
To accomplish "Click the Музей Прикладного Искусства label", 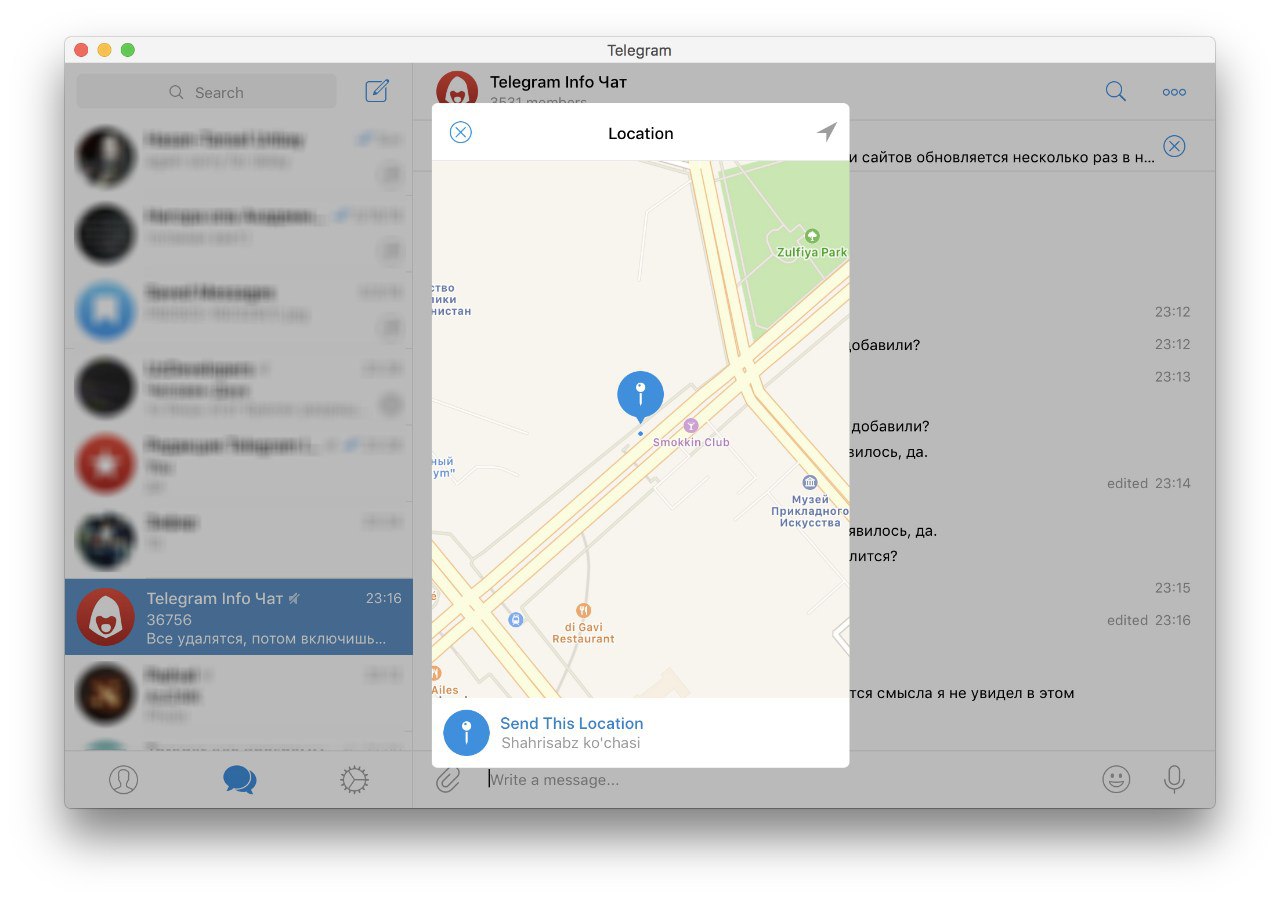I will 810,511.
